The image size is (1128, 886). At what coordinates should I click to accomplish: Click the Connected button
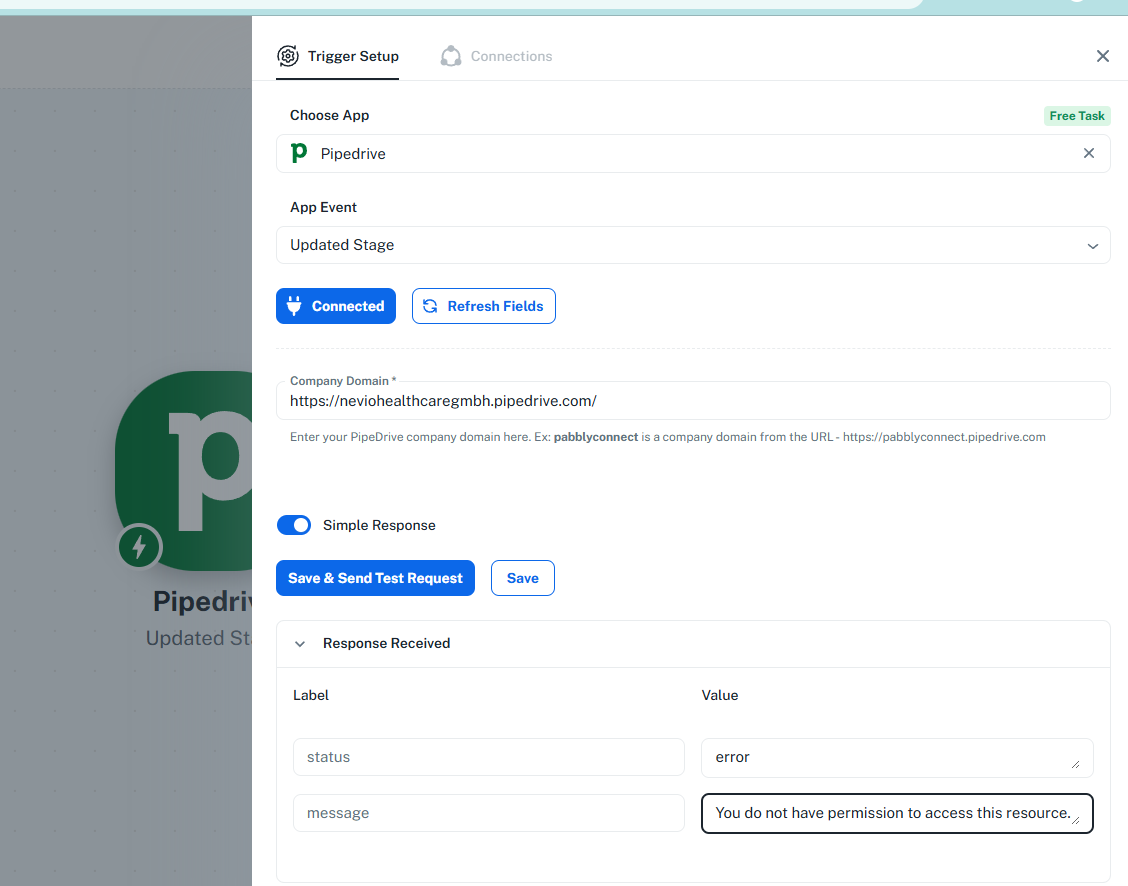336,306
